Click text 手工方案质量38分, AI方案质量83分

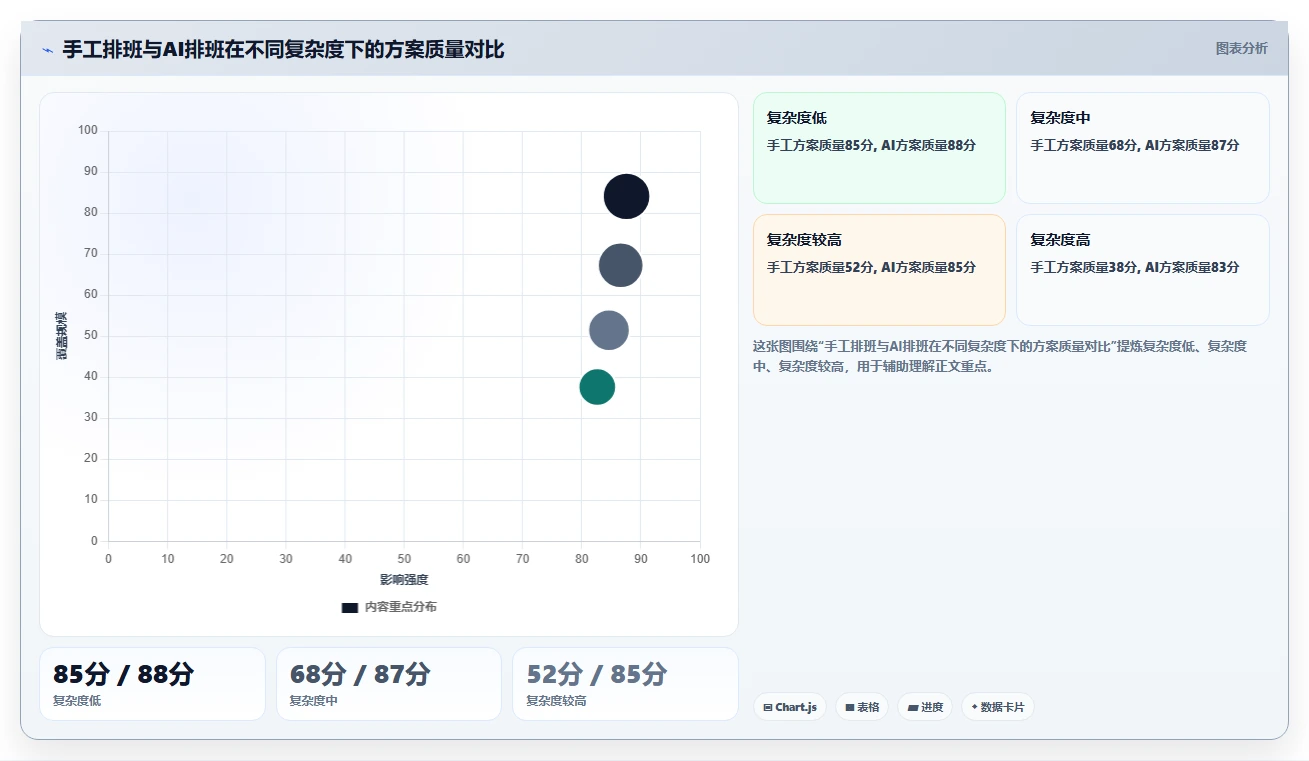(1135, 267)
